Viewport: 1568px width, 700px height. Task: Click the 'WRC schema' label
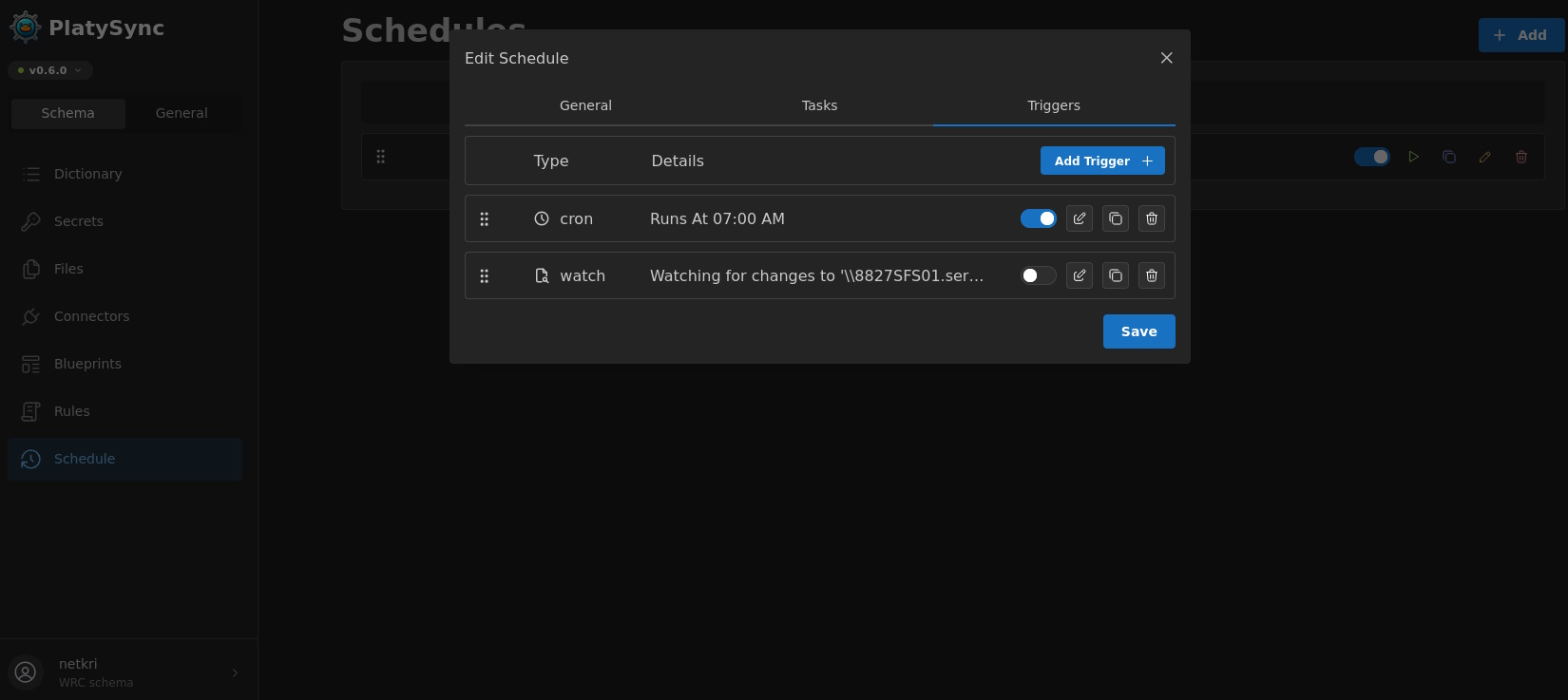(96, 683)
